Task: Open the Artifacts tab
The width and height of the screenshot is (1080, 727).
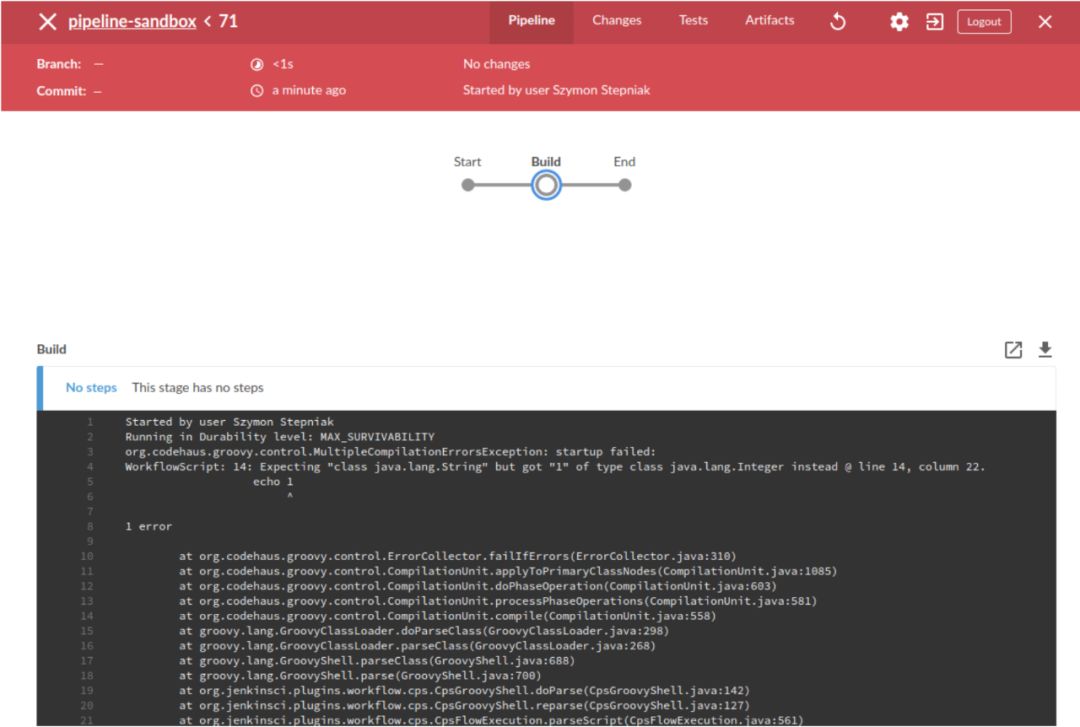Action: pos(769,21)
